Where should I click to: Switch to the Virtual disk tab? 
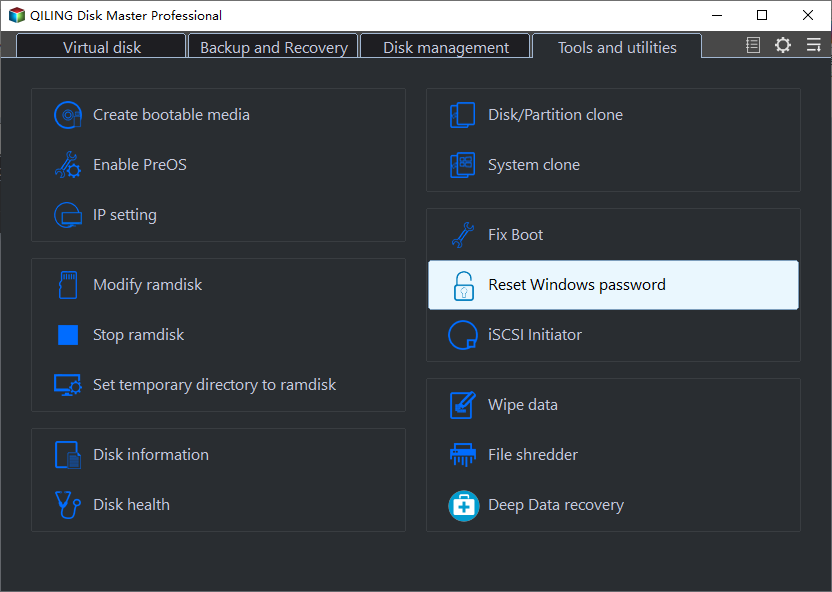click(x=101, y=47)
